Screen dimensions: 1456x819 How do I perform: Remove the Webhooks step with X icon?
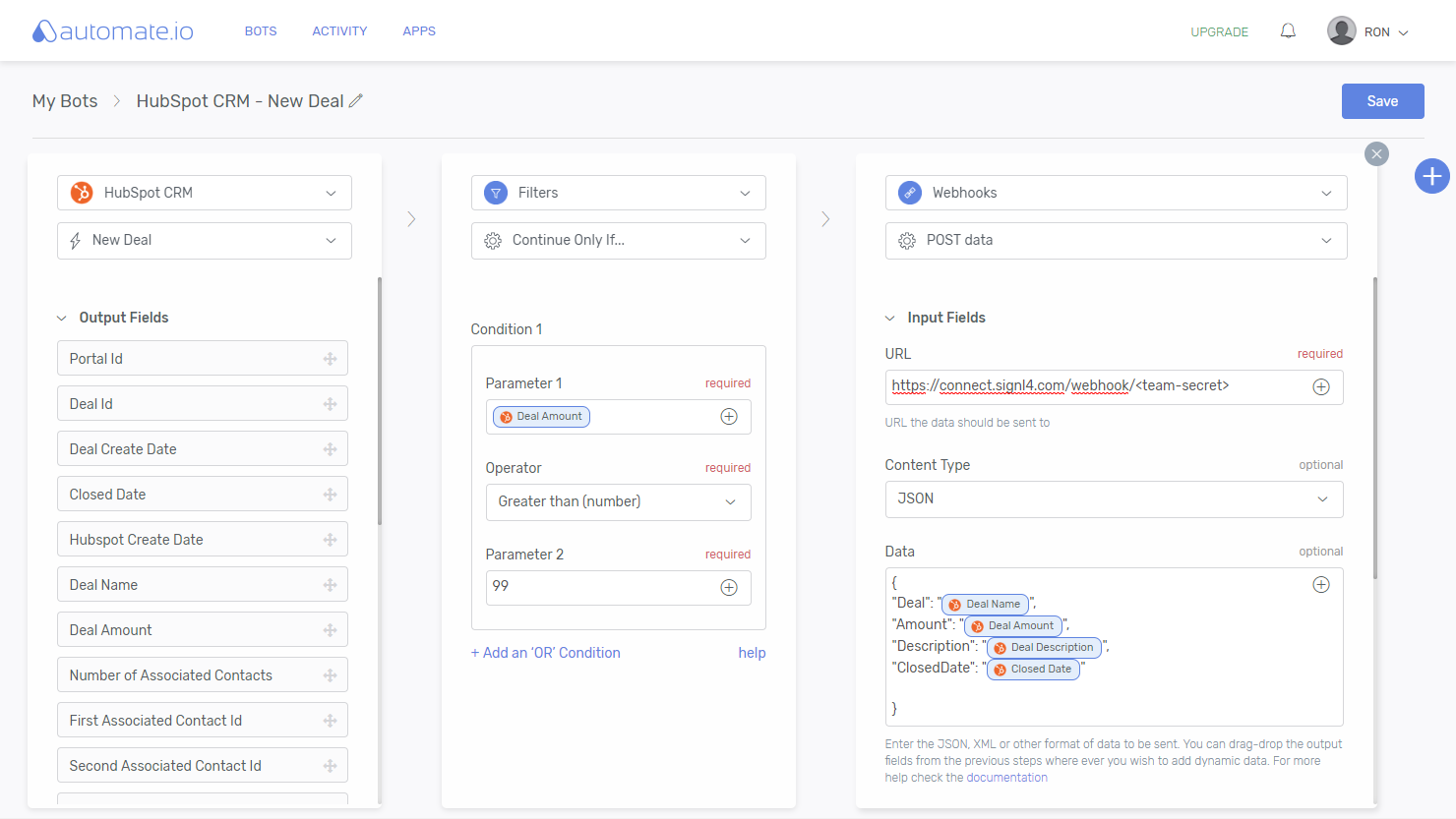point(1376,153)
